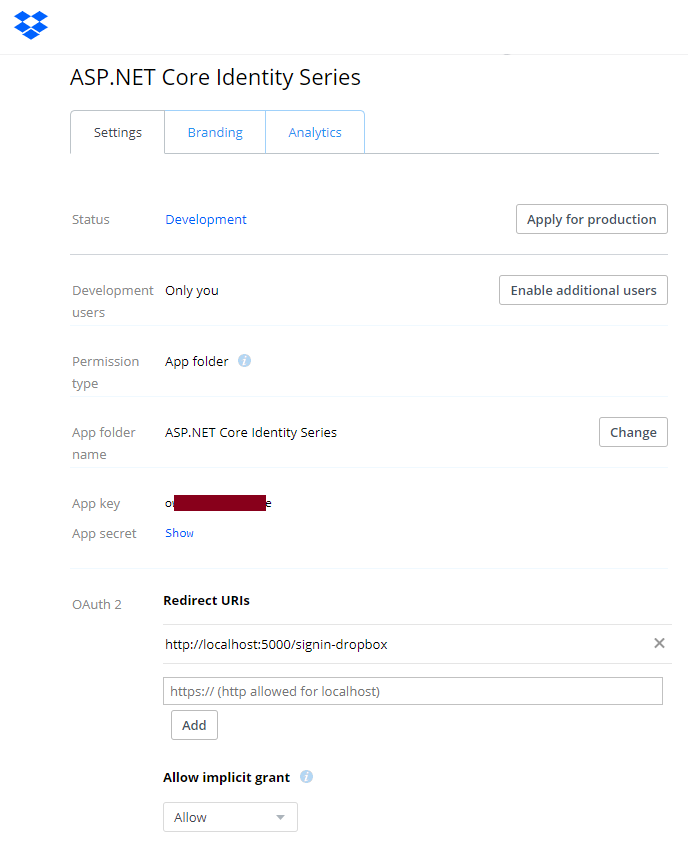The width and height of the screenshot is (688, 842).
Task: Click the Only you development users text
Action: pos(192,290)
